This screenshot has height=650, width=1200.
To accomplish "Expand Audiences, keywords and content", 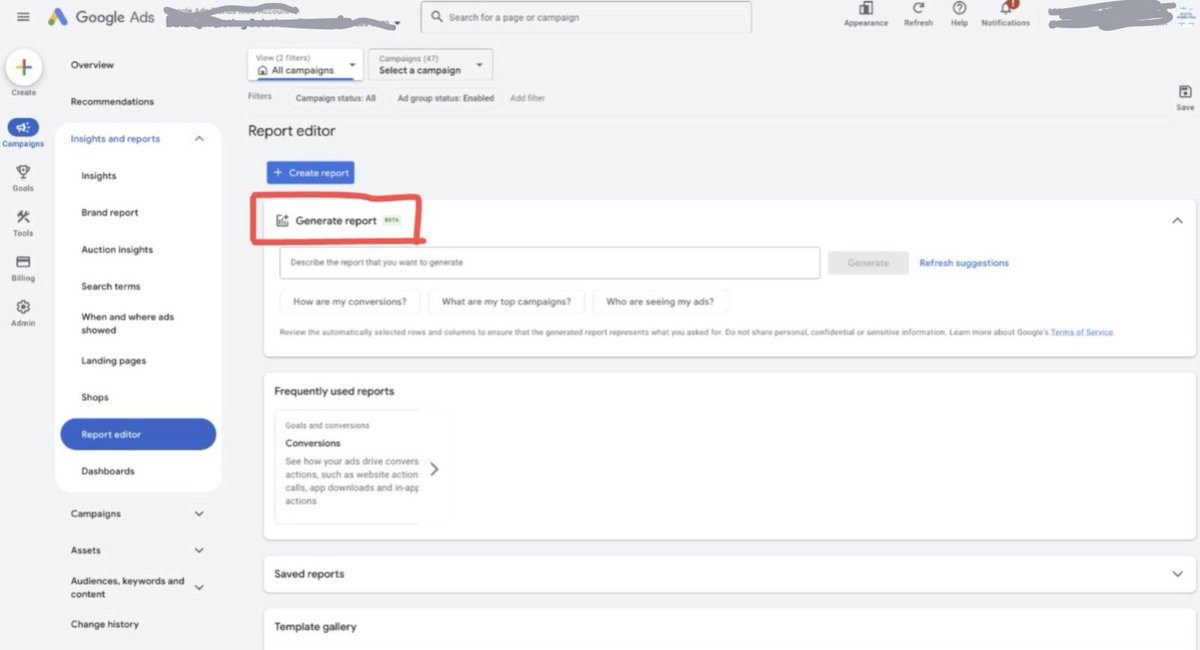I will point(199,587).
